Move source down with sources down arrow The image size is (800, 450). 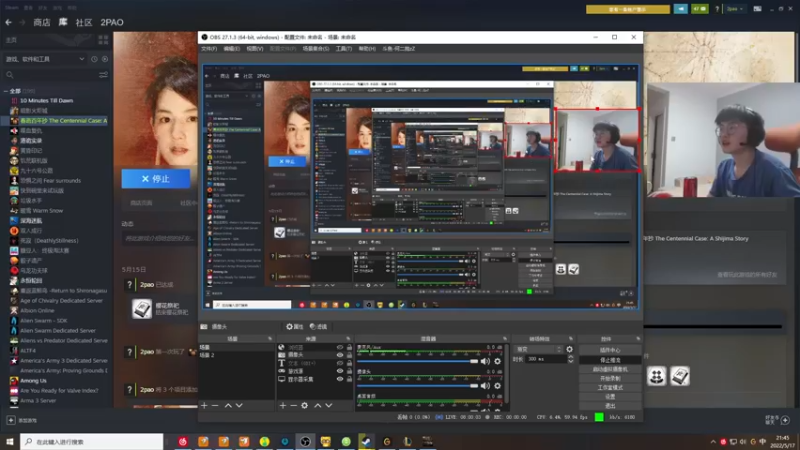(329, 405)
